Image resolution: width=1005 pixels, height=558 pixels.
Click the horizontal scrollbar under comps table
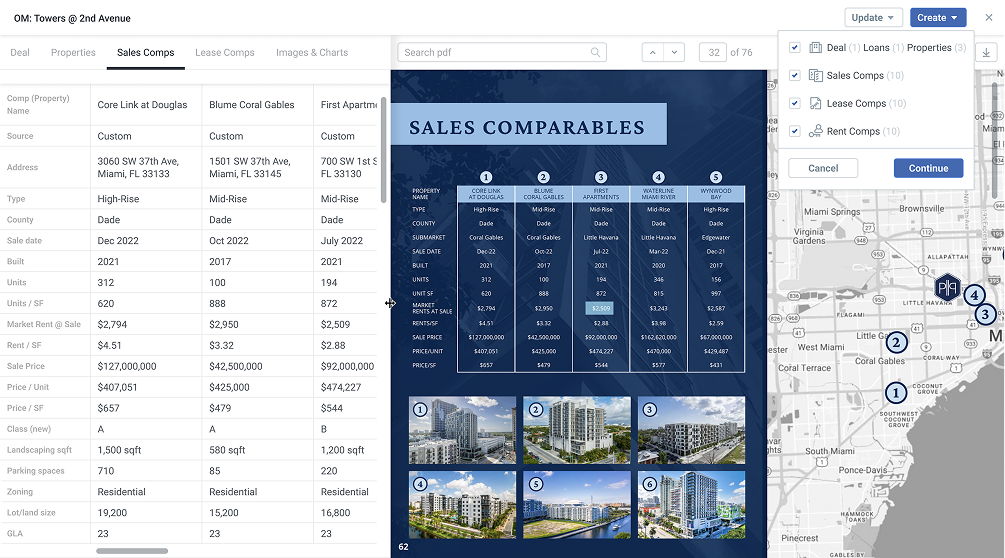coord(132,551)
